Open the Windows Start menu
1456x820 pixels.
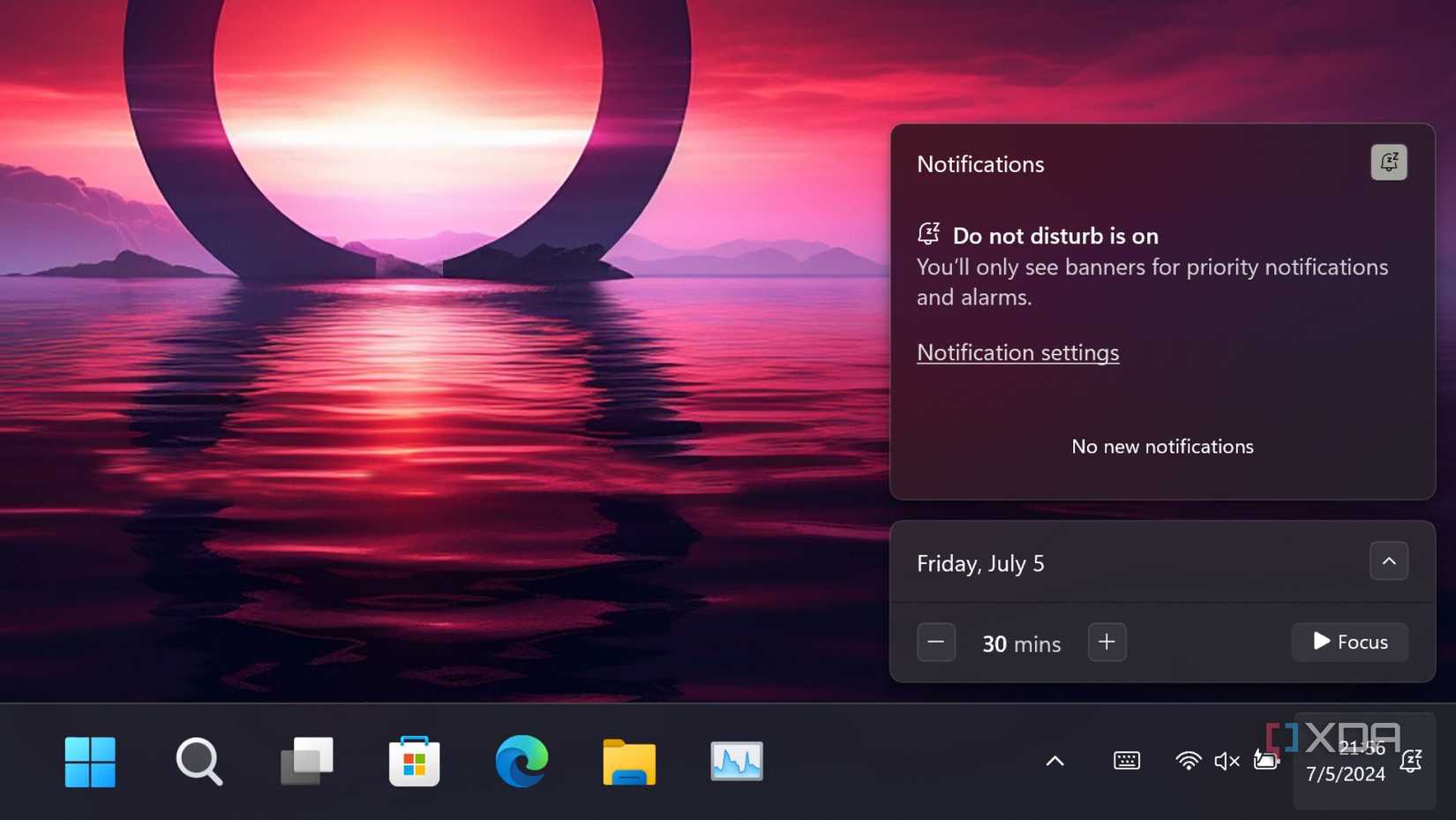tap(90, 761)
